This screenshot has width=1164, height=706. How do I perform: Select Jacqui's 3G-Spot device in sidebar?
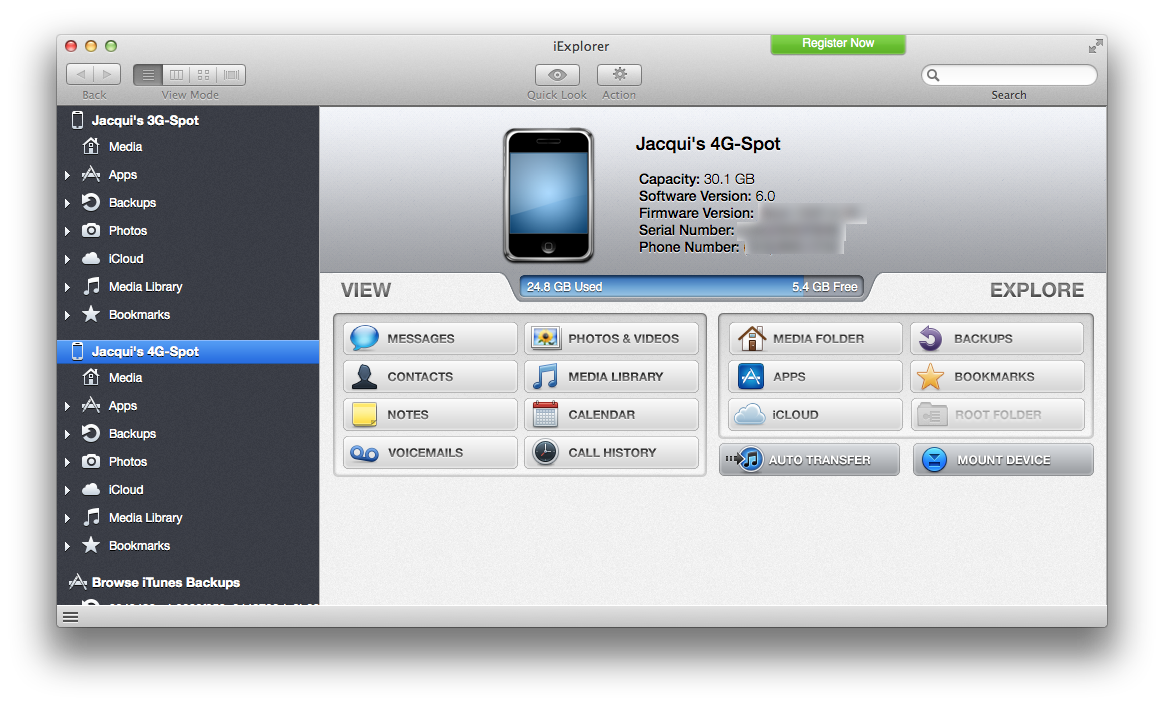tap(189, 120)
